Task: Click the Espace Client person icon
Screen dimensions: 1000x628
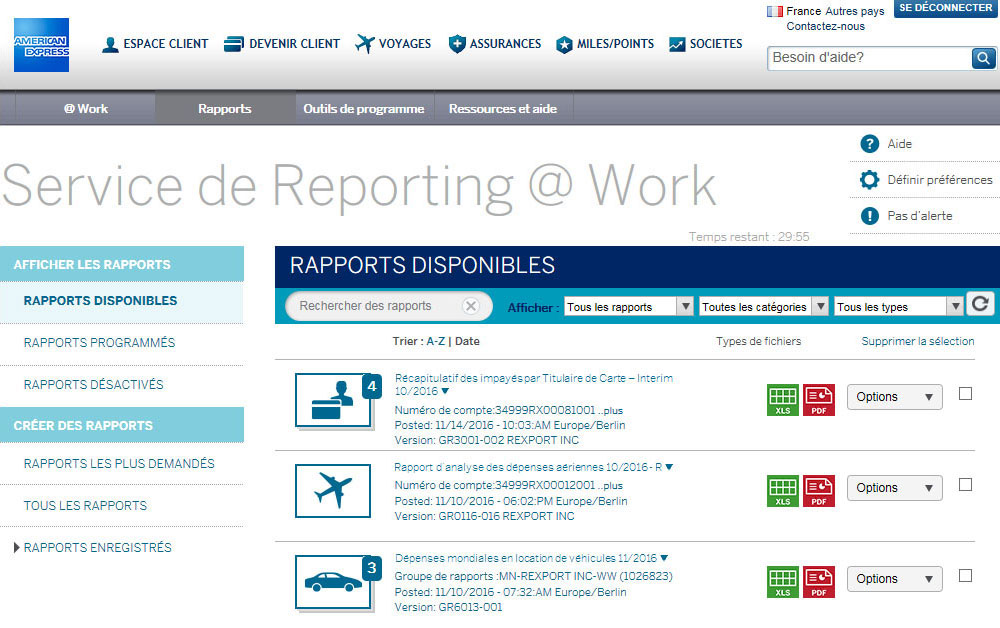Action: click(x=110, y=45)
